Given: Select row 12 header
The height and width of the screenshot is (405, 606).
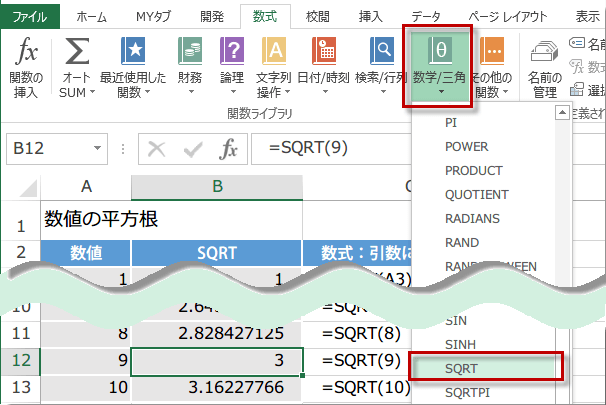Looking at the screenshot, I should pyautogui.click(x=20, y=361).
